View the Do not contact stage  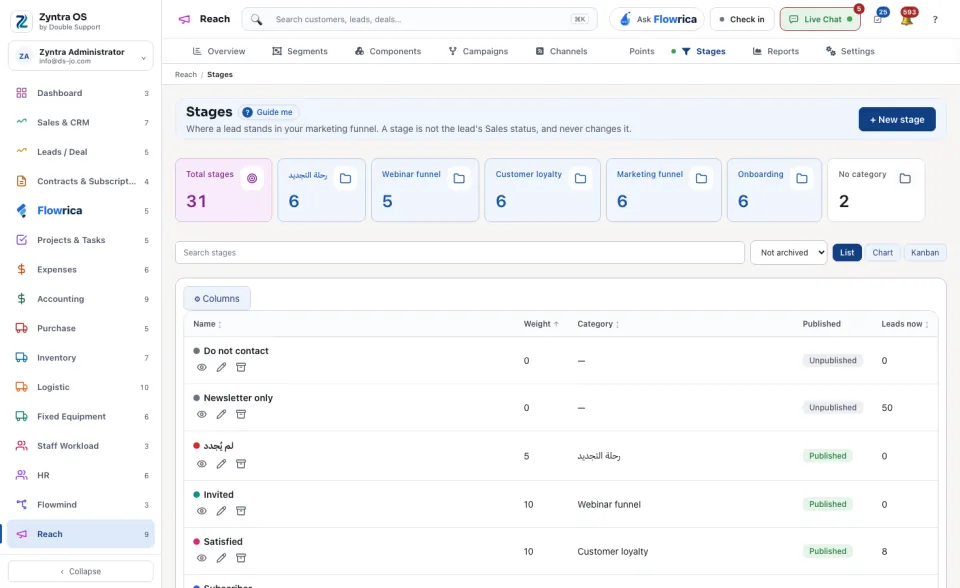tap(201, 367)
